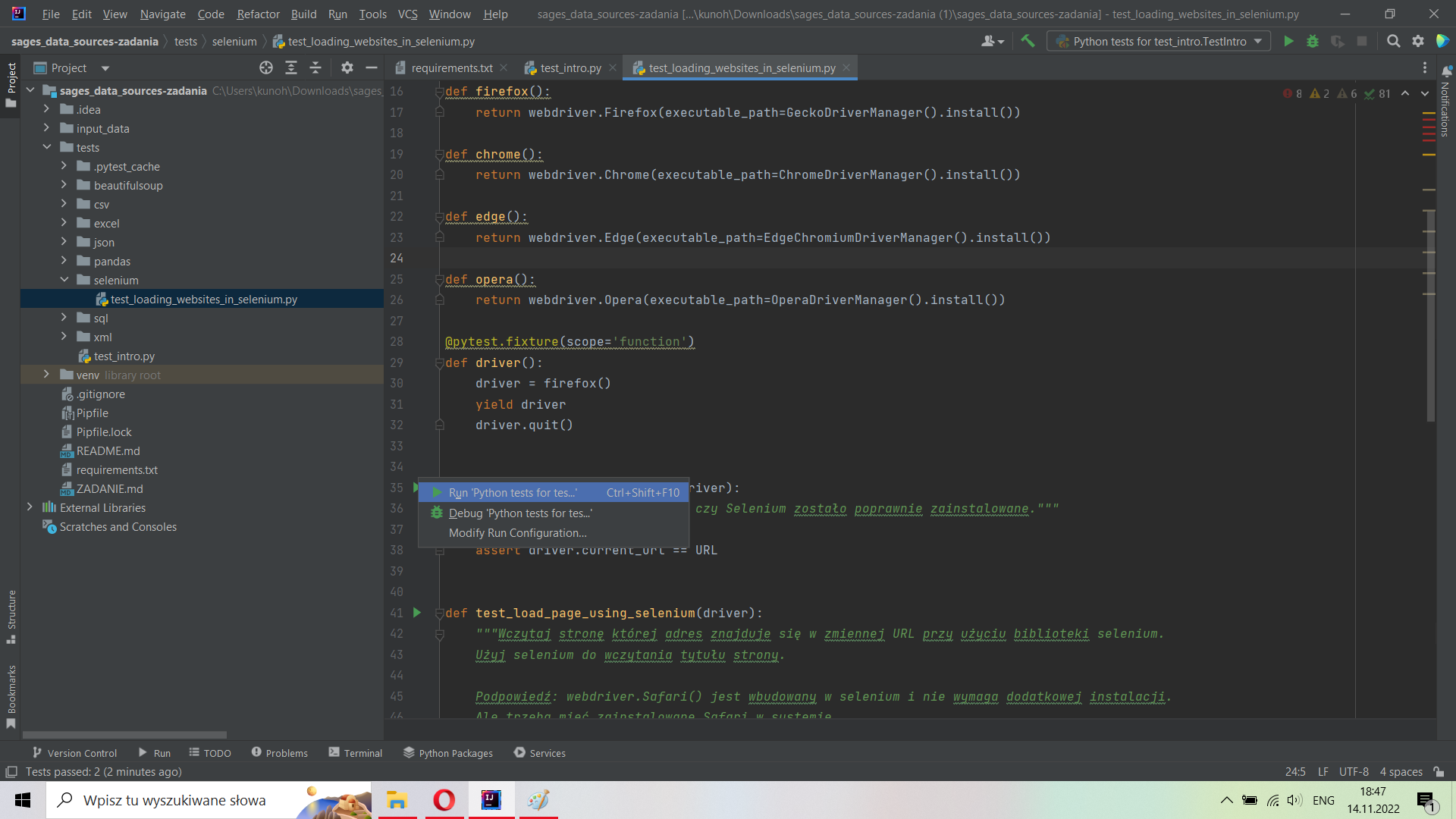Click the Build project hammer icon

point(1028,42)
